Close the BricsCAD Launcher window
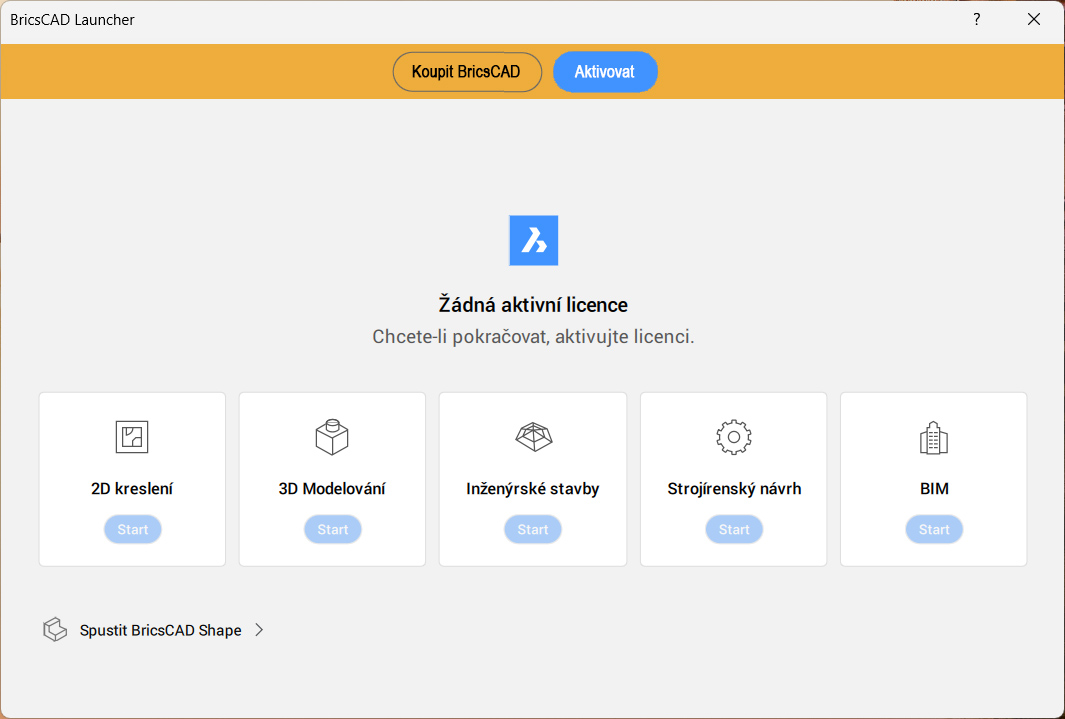This screenshot has width=1065, height=719. pyautogui.click(x=1034, y=20)
